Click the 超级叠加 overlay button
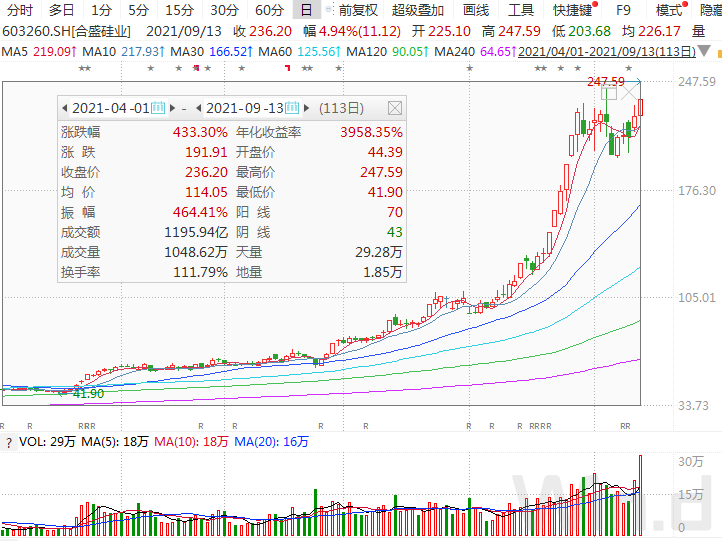Screen dimensions: 722x541 (x=416, y=10)
